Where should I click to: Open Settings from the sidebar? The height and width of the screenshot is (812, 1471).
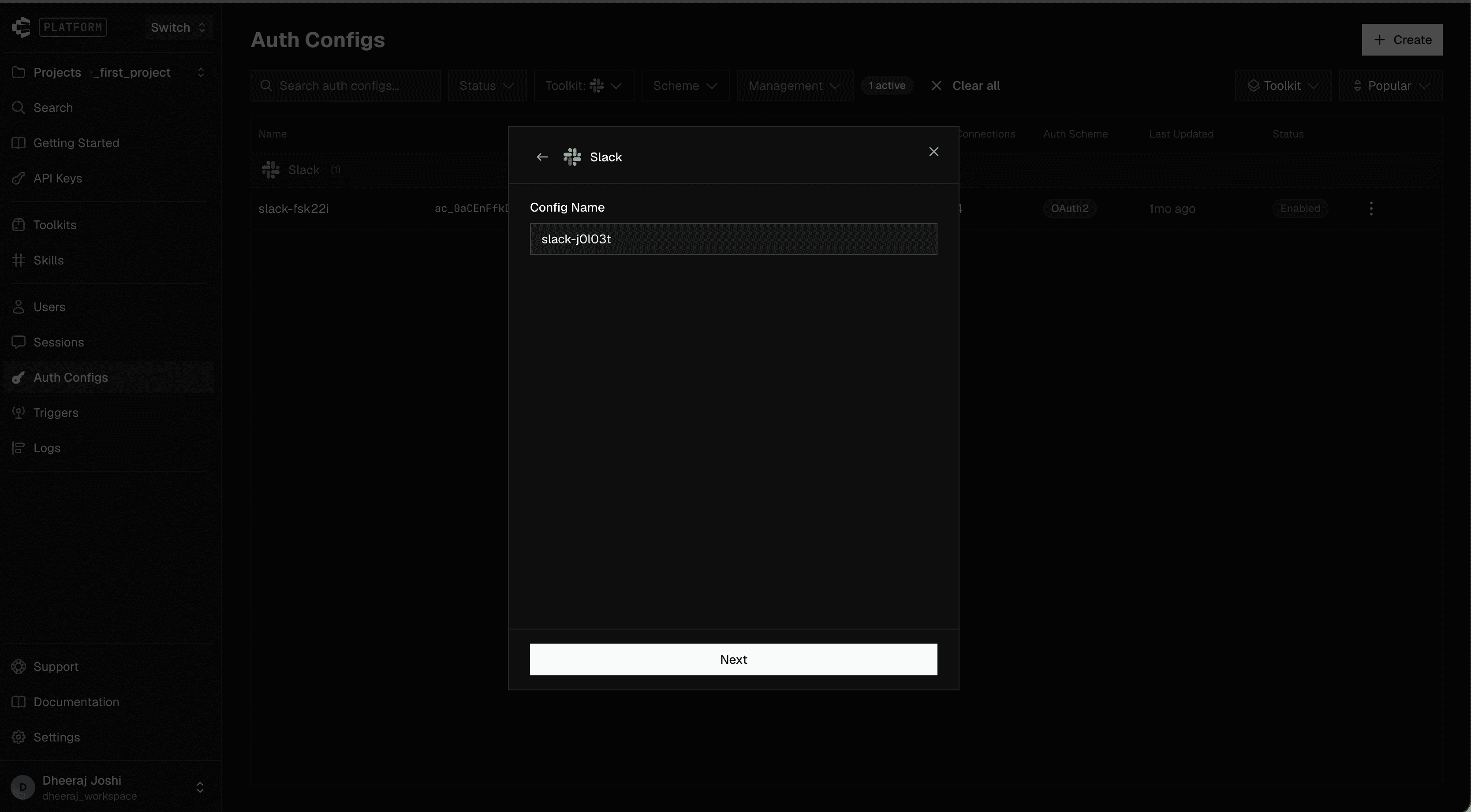pos(108,737)
